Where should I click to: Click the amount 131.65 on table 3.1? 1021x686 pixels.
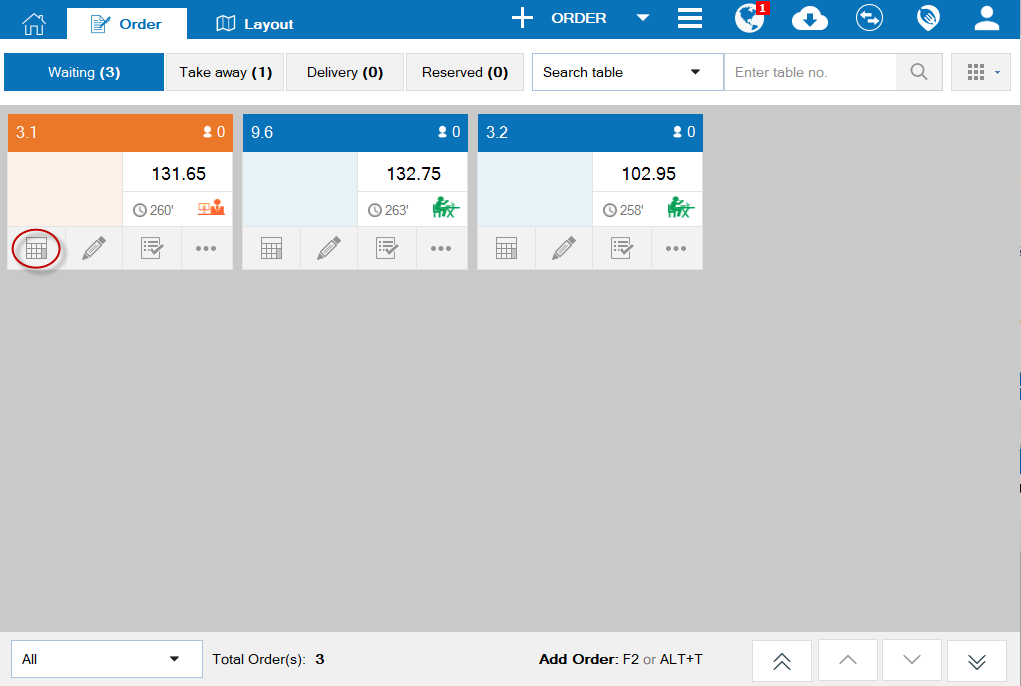pos(178,174)
